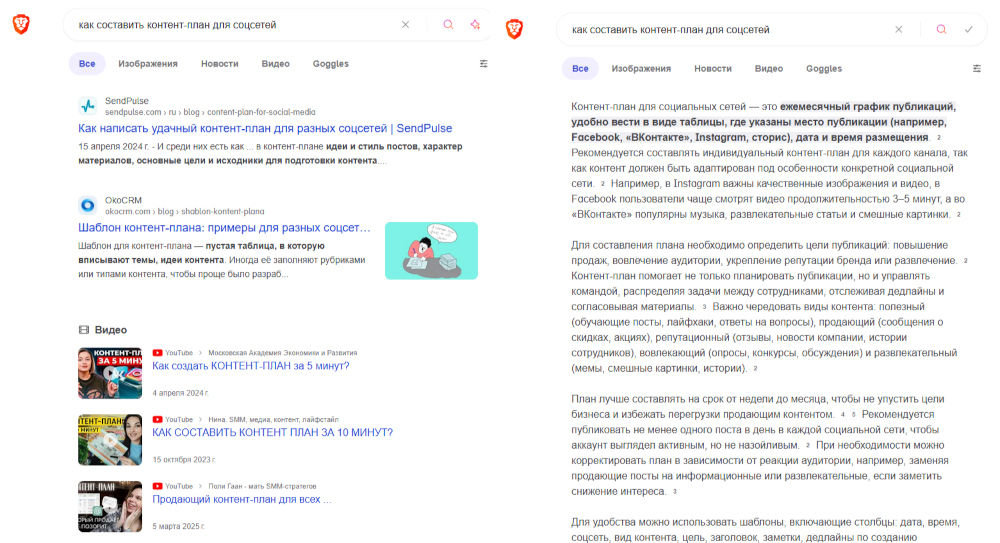Clear the search query in the left window
The image size is (1000, 543).
[x=406, y=25]
